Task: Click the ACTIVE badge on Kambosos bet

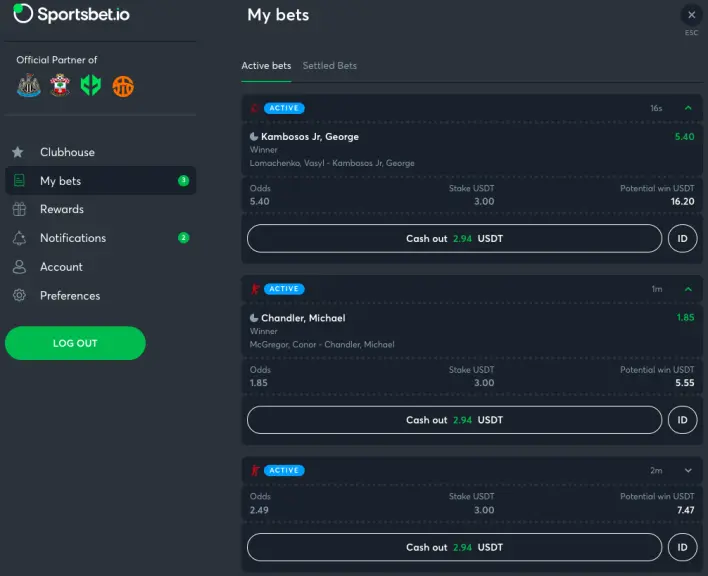Action: click(284, 108)
